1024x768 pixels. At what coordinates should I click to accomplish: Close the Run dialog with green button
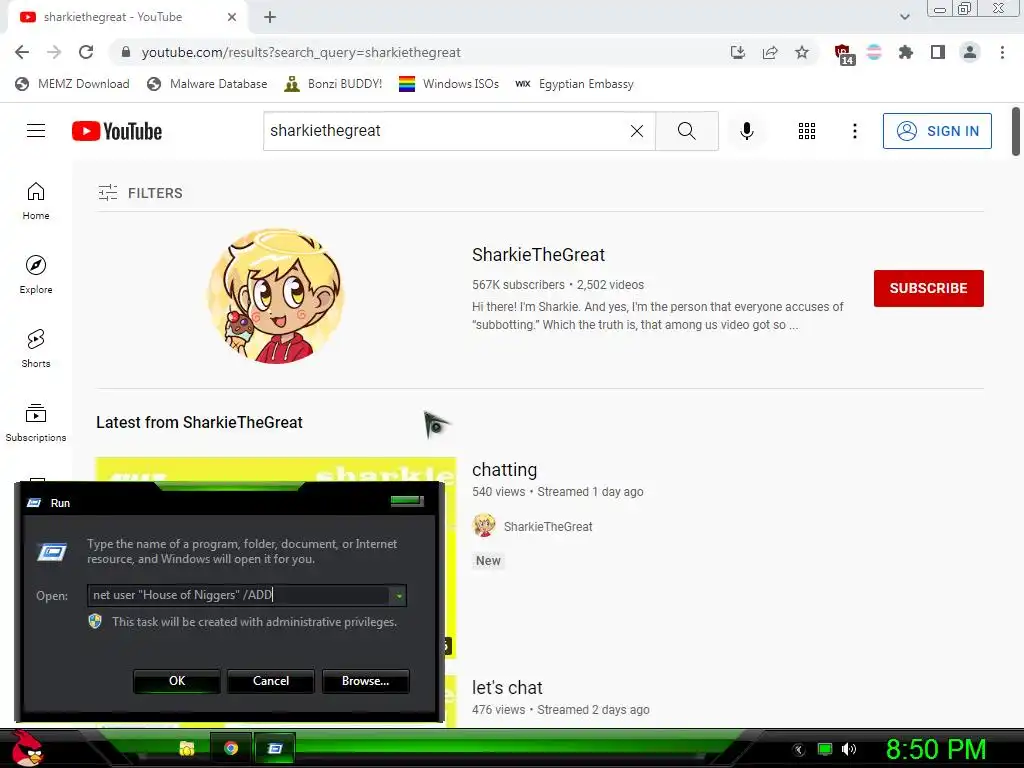407,501
